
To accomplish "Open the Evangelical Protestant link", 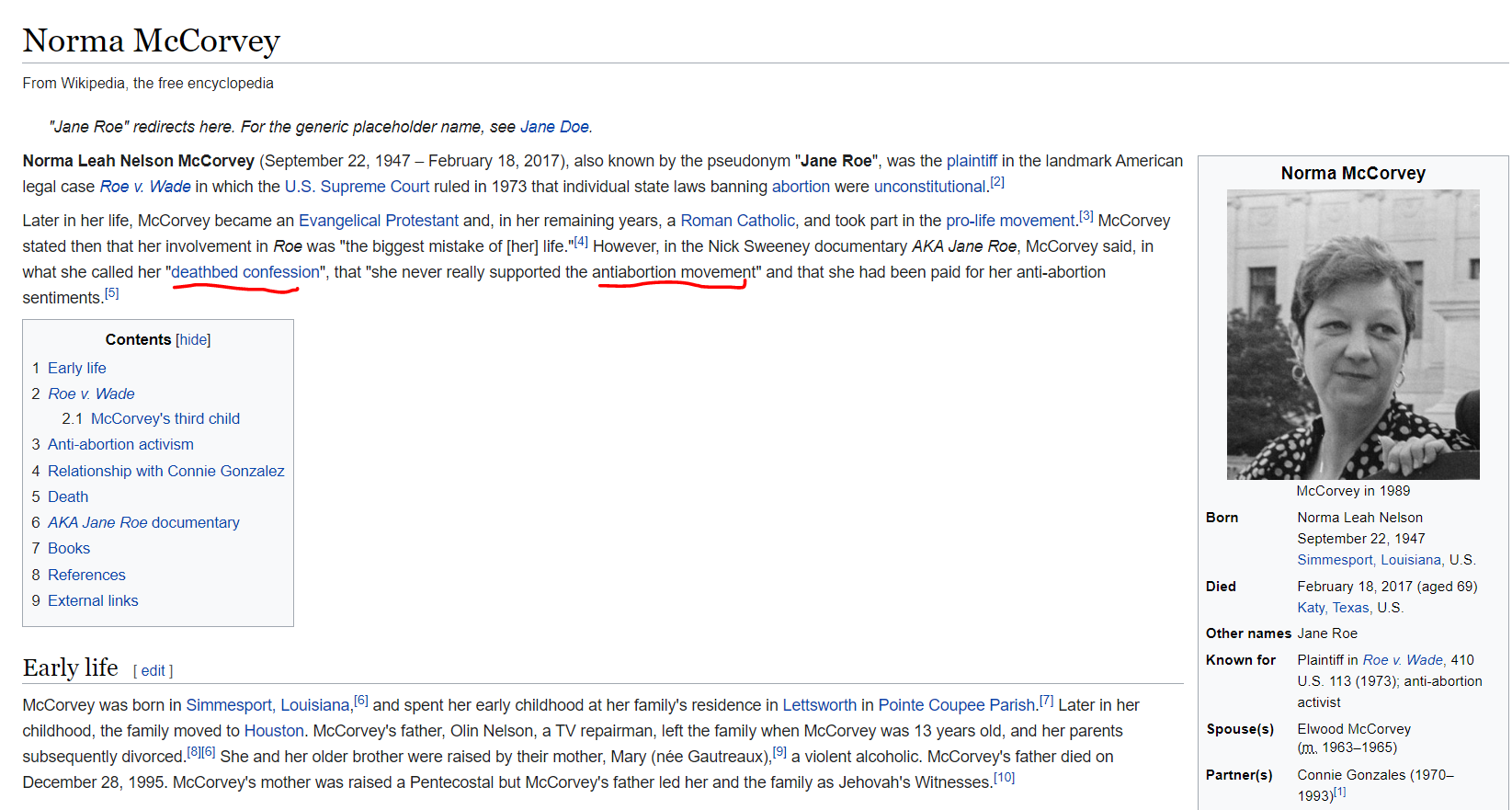I will (x=379, y=221).
